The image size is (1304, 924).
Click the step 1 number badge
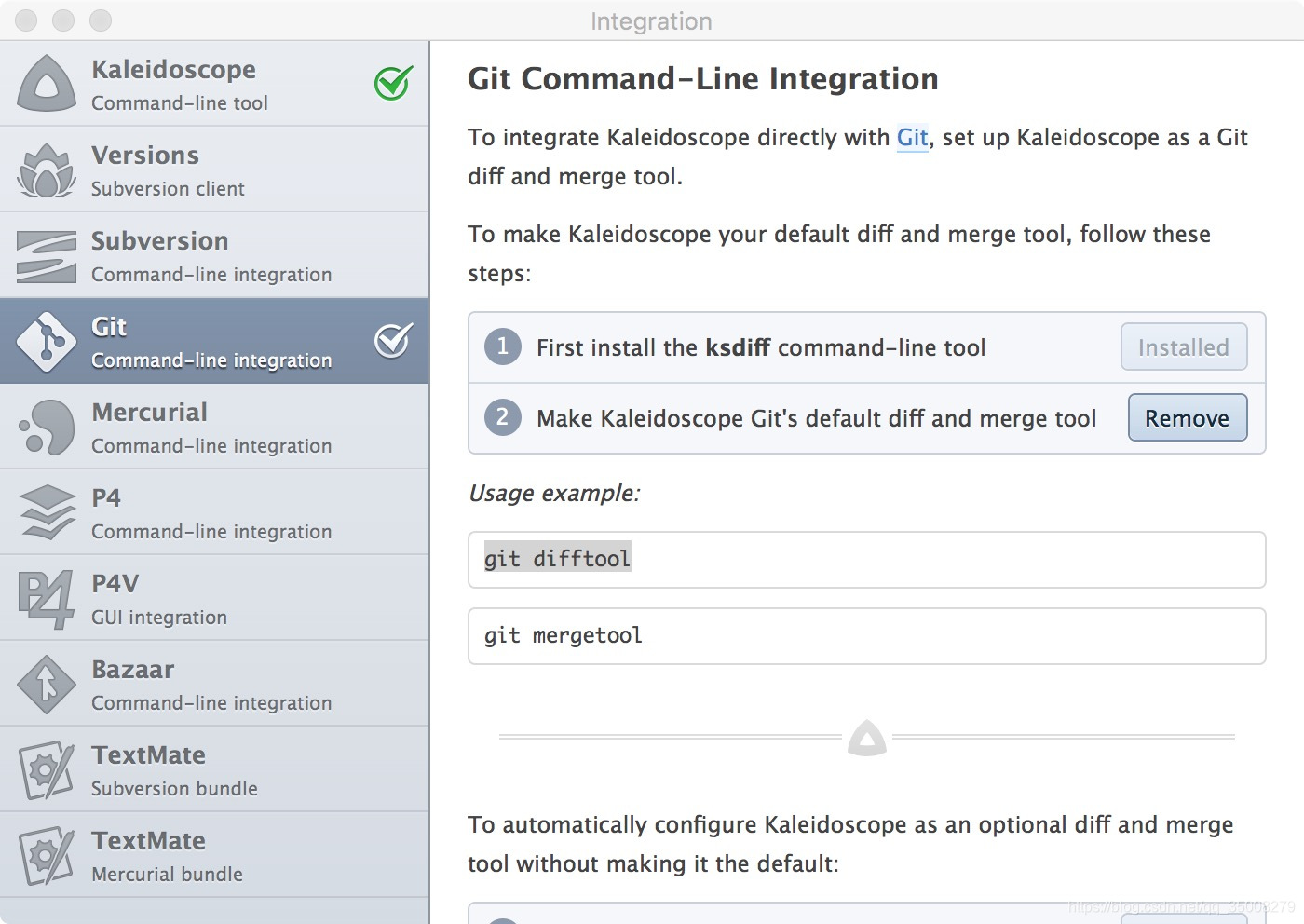coord(503,347)
